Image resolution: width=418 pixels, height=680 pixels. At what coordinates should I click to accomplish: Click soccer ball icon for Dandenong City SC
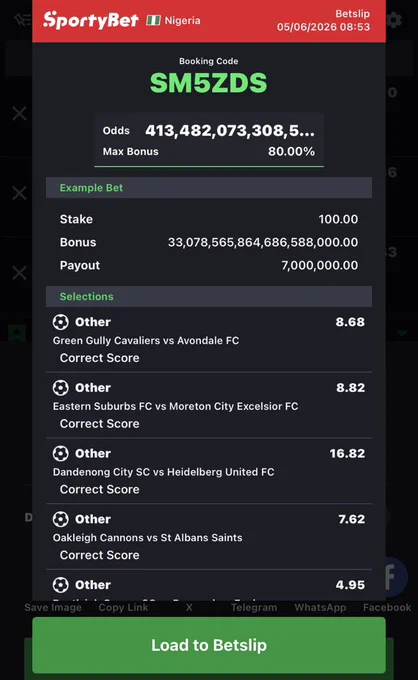coord(61,454)
